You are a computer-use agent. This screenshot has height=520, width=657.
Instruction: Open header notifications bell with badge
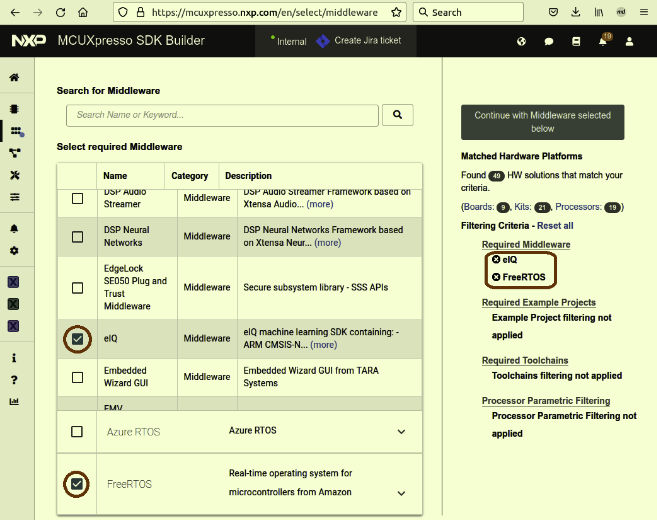point(604,40)
